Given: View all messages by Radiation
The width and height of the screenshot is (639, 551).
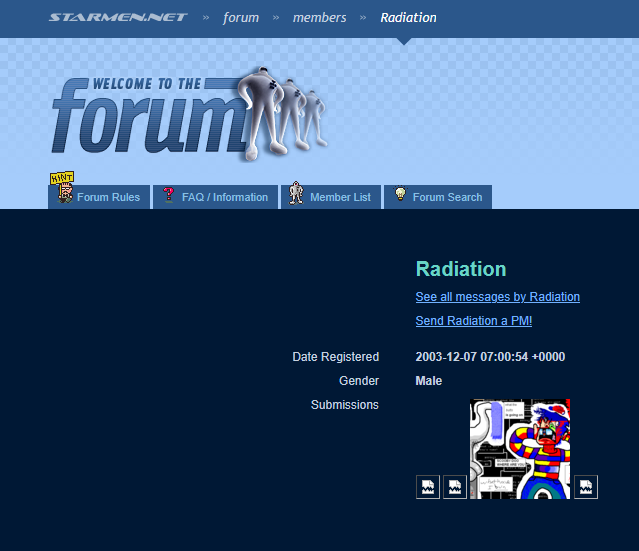Looking at the screenshot, I should pos(497,297).
